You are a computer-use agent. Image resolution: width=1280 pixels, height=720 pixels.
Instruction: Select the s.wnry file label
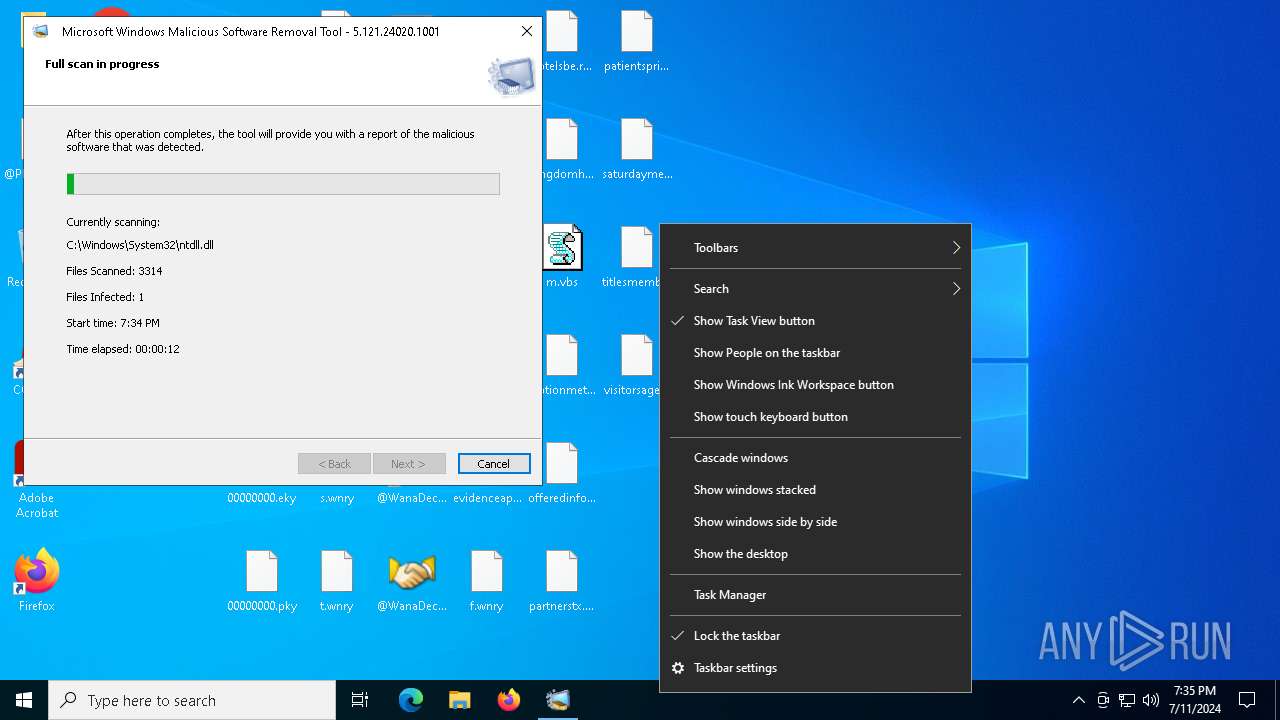click(x=337, y=498)
